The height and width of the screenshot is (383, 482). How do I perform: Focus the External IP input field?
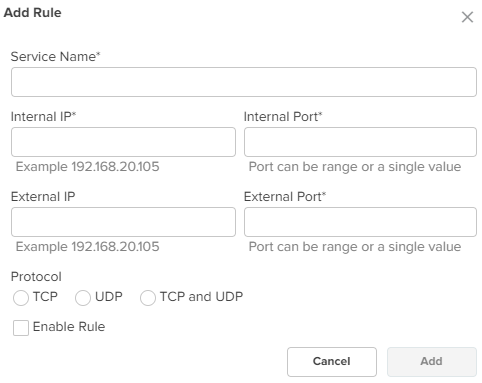click(123, 222)
